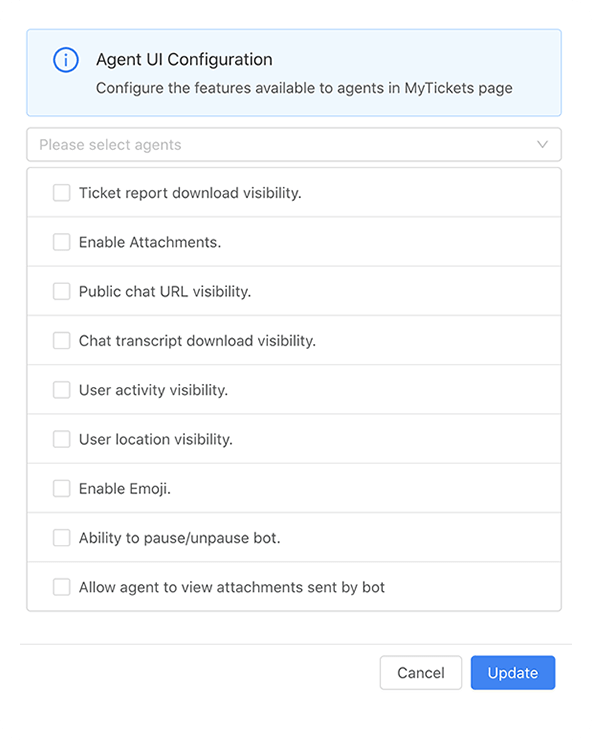This screenshot has height=740, width=592.
Task: Enable Attachments checkbox
Action: point(61,242)
